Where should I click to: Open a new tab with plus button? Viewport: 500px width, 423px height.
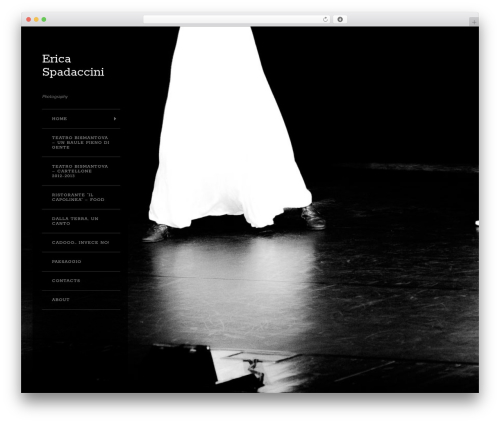click(474, 22)
